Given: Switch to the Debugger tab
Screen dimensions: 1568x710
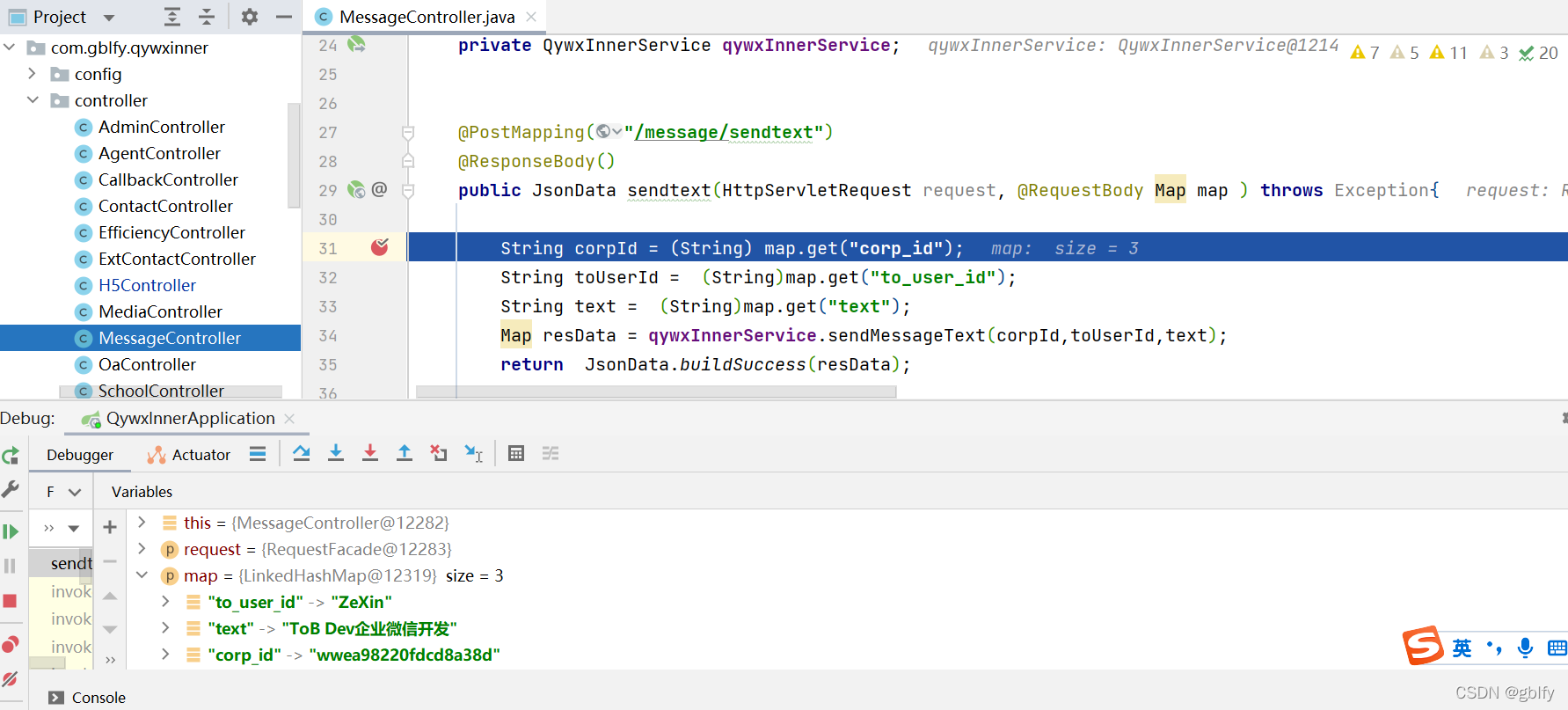Looking at the screenshot, I should [x=80, y=455].
